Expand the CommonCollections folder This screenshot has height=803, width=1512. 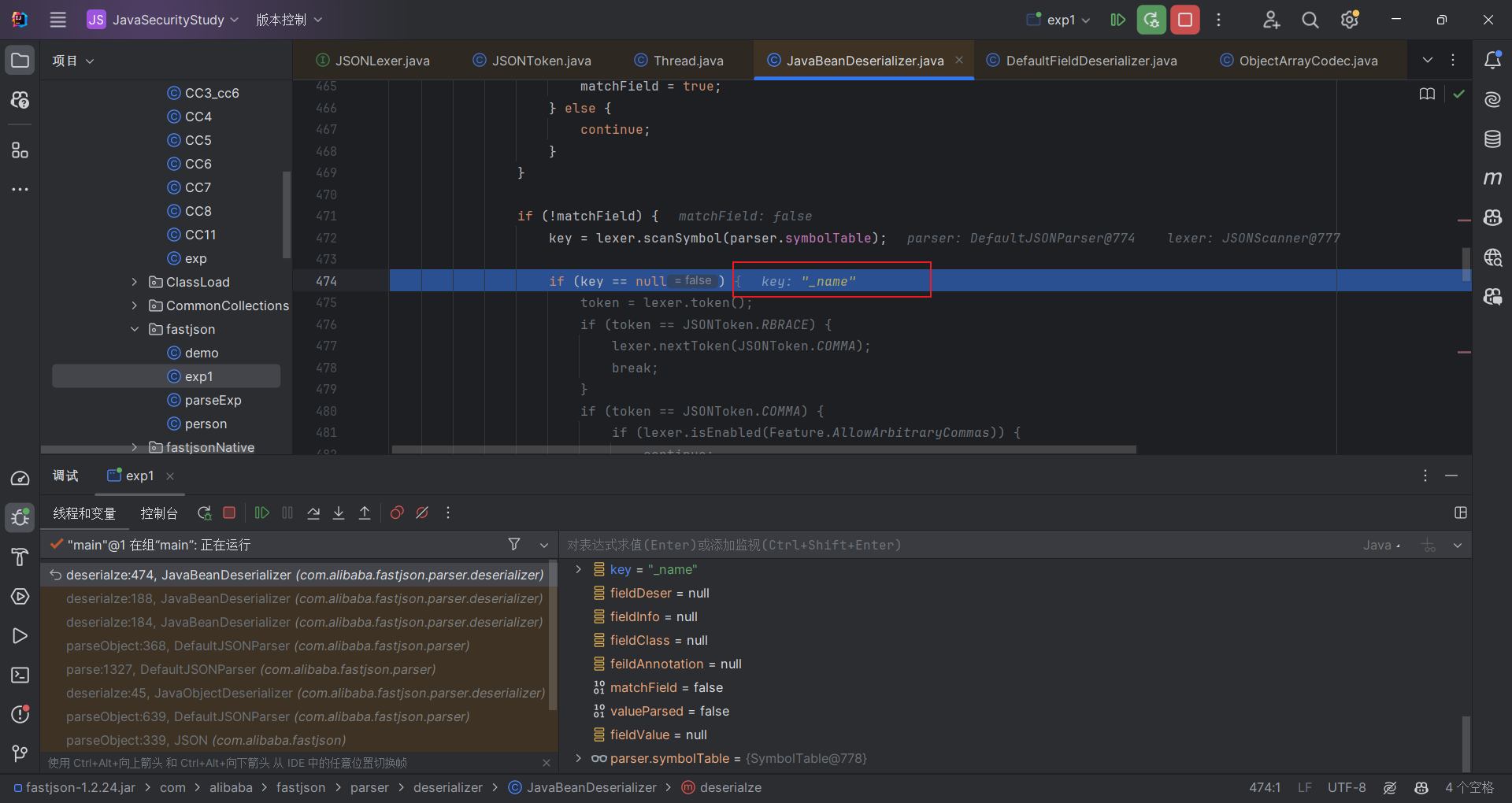[x=135, y=305]
